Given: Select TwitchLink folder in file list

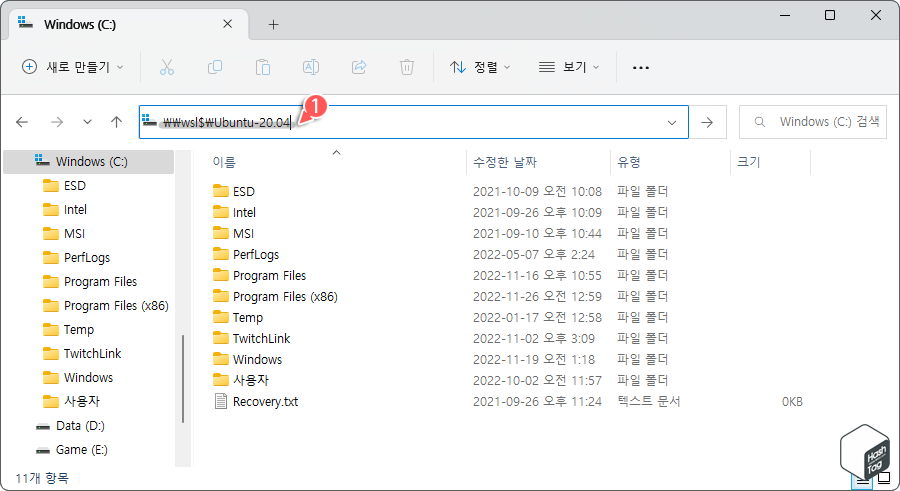Looking at the screenshot, I should click(x=261, y=339).
